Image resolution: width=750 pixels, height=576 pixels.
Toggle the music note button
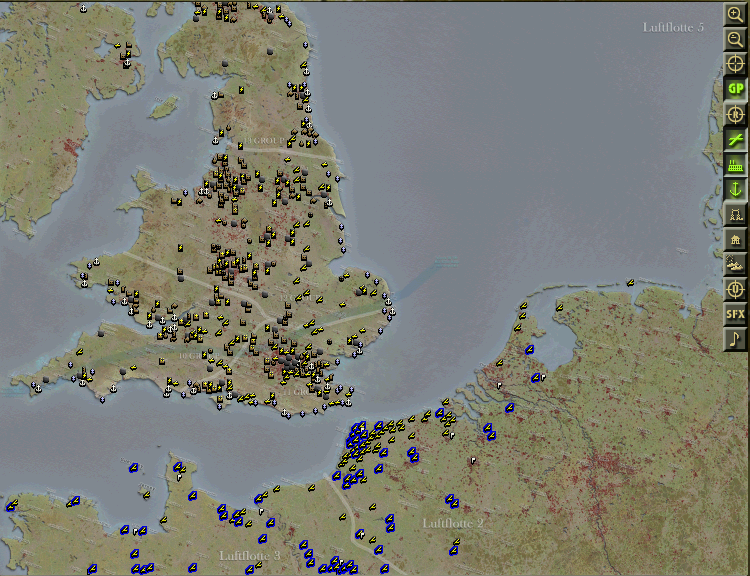tap(735, 339)
